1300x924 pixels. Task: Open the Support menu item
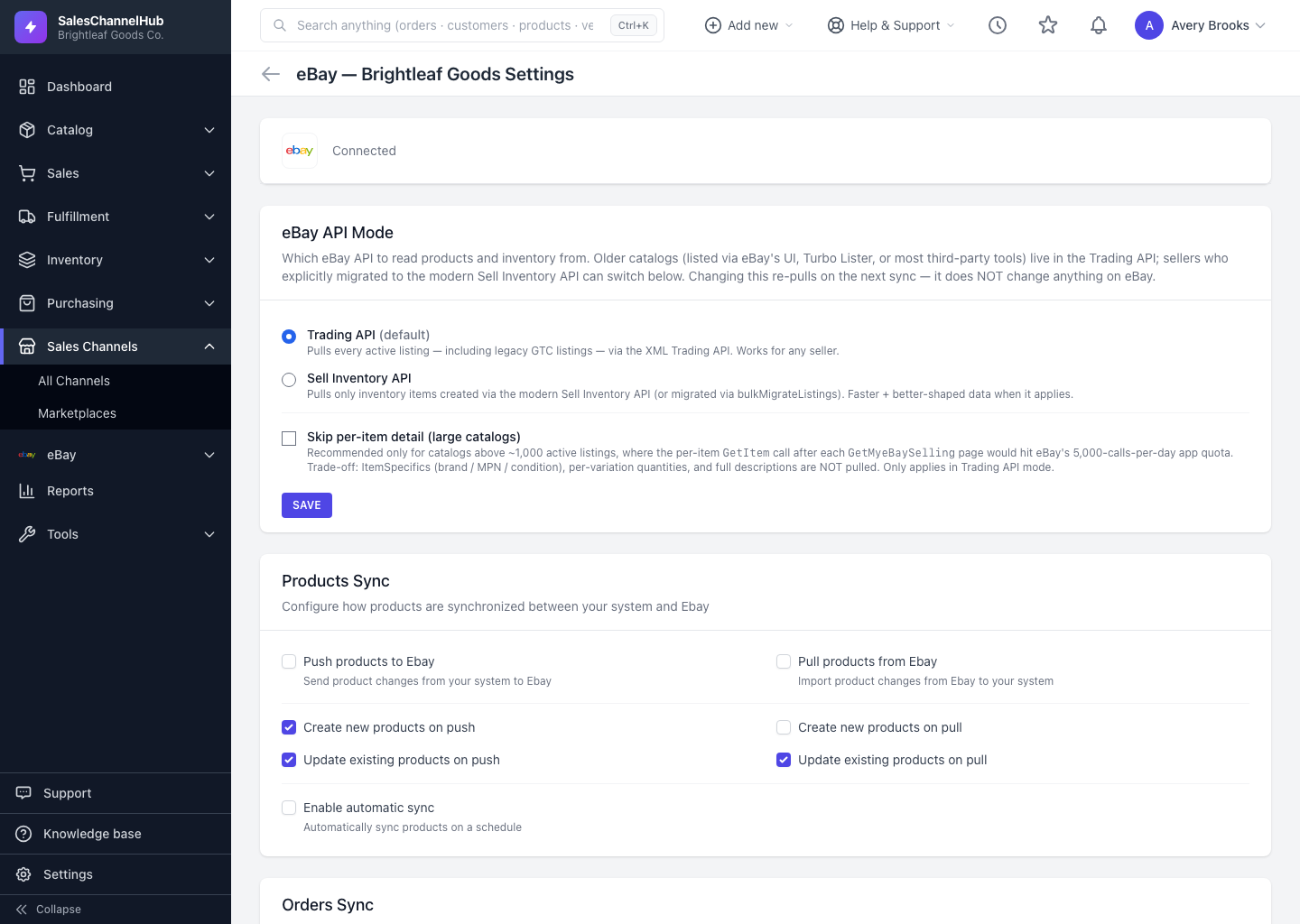click(116, 793)
